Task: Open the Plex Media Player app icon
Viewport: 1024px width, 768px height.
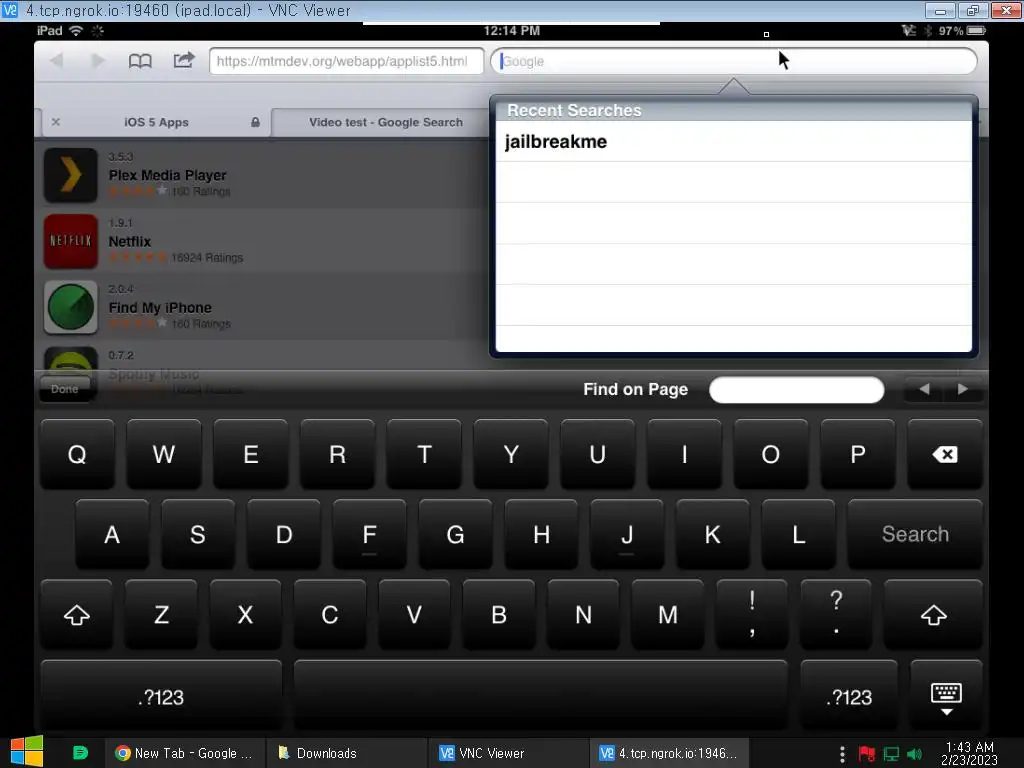Action: coord(71,175)
